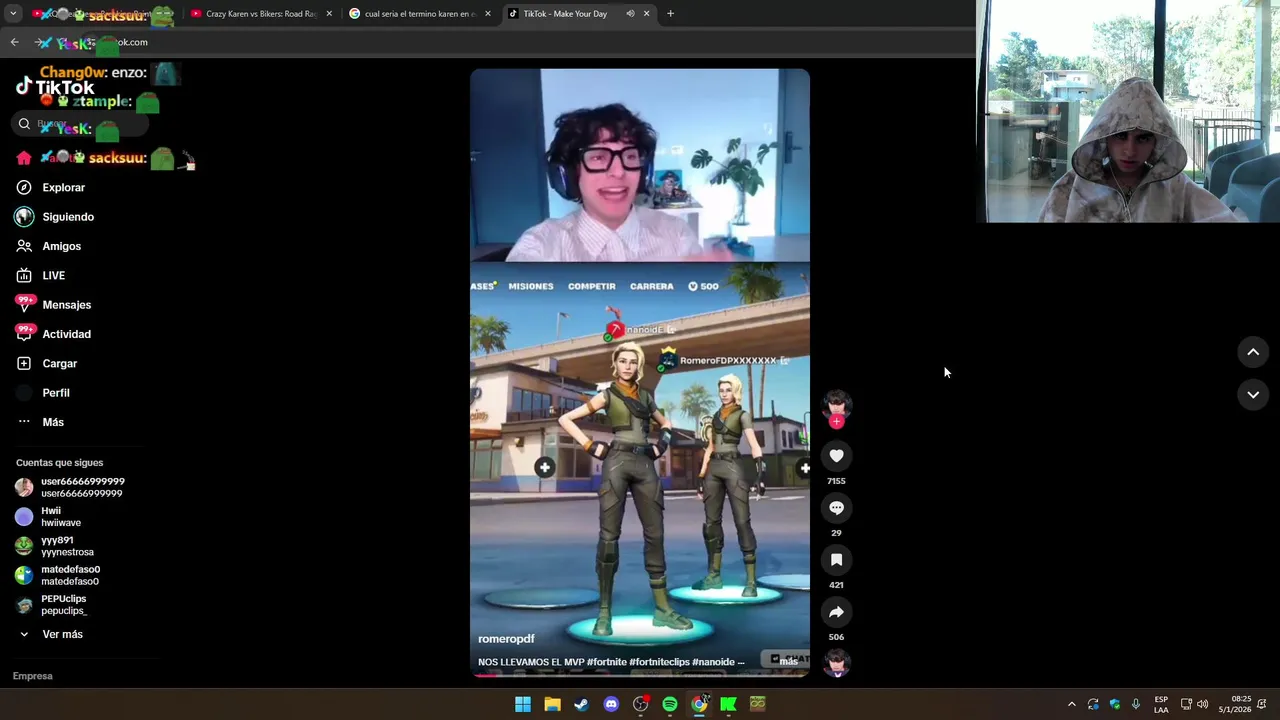Image resolution: width=1280 pixels, height=720 pixels.
Task: Close the 'Crazy Karen vs Bikers' tab
Action: click(329, 14)
